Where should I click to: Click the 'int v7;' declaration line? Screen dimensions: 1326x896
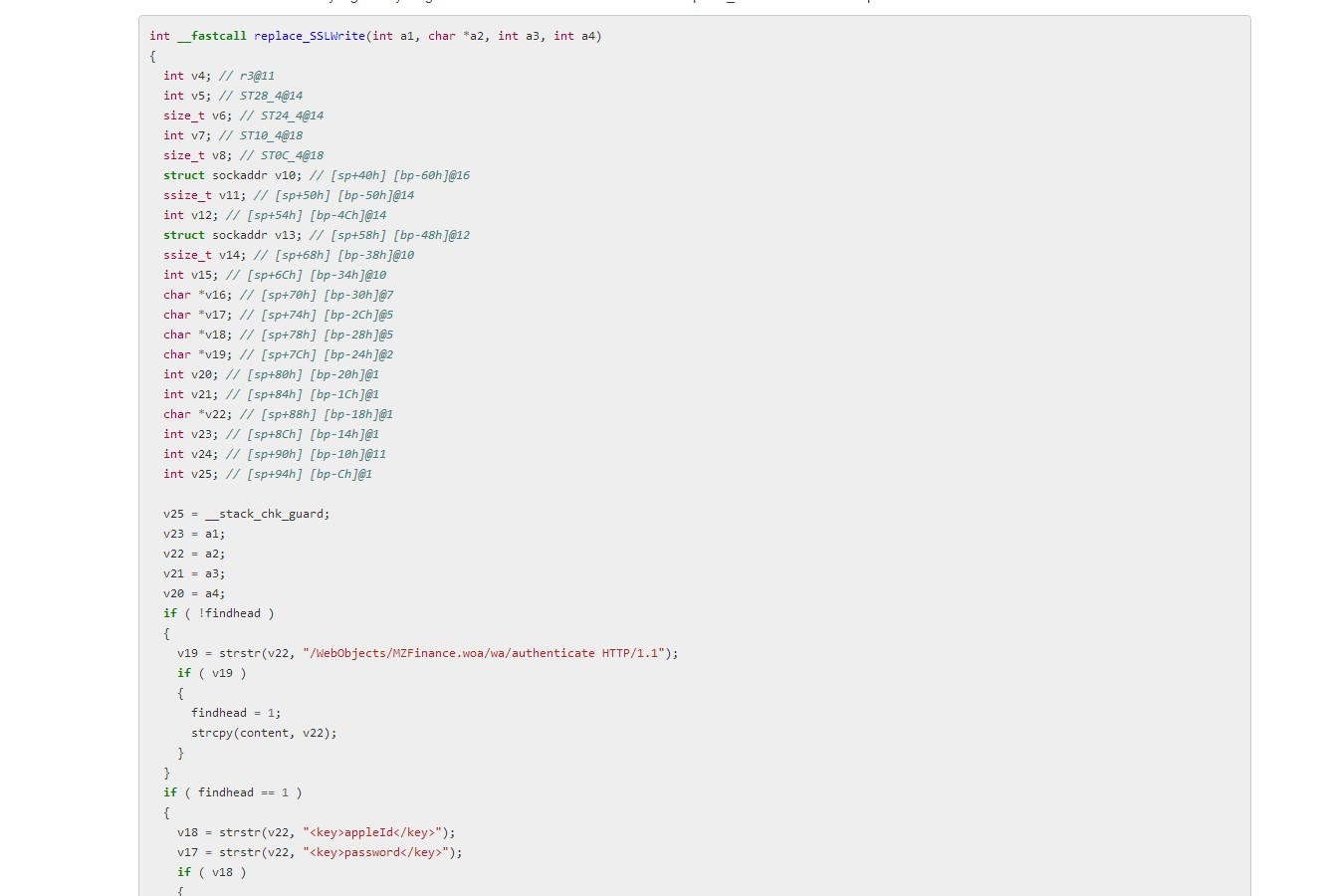coord(233,135)
